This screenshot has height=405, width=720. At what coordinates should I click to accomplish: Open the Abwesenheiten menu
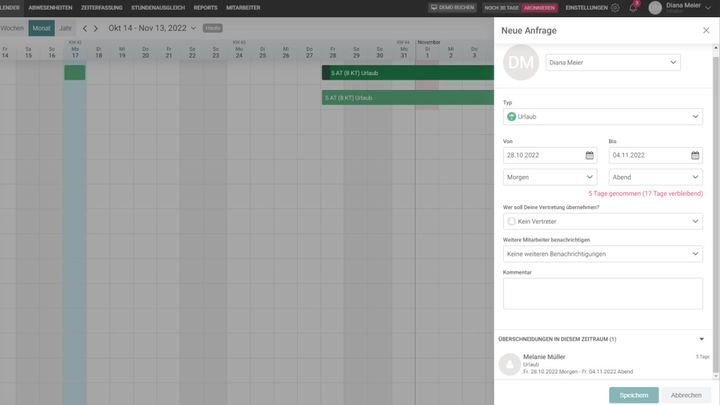[50, 8]
